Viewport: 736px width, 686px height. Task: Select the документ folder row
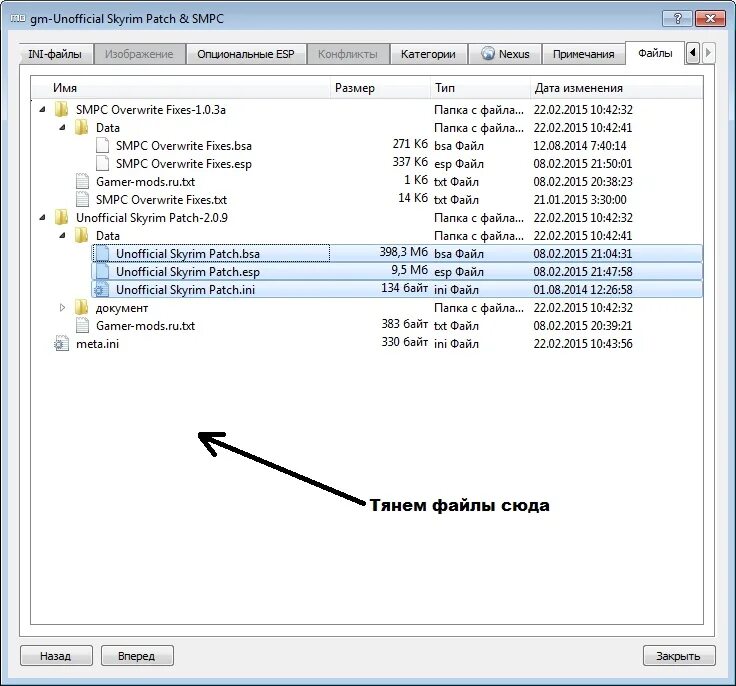(367, 308)
